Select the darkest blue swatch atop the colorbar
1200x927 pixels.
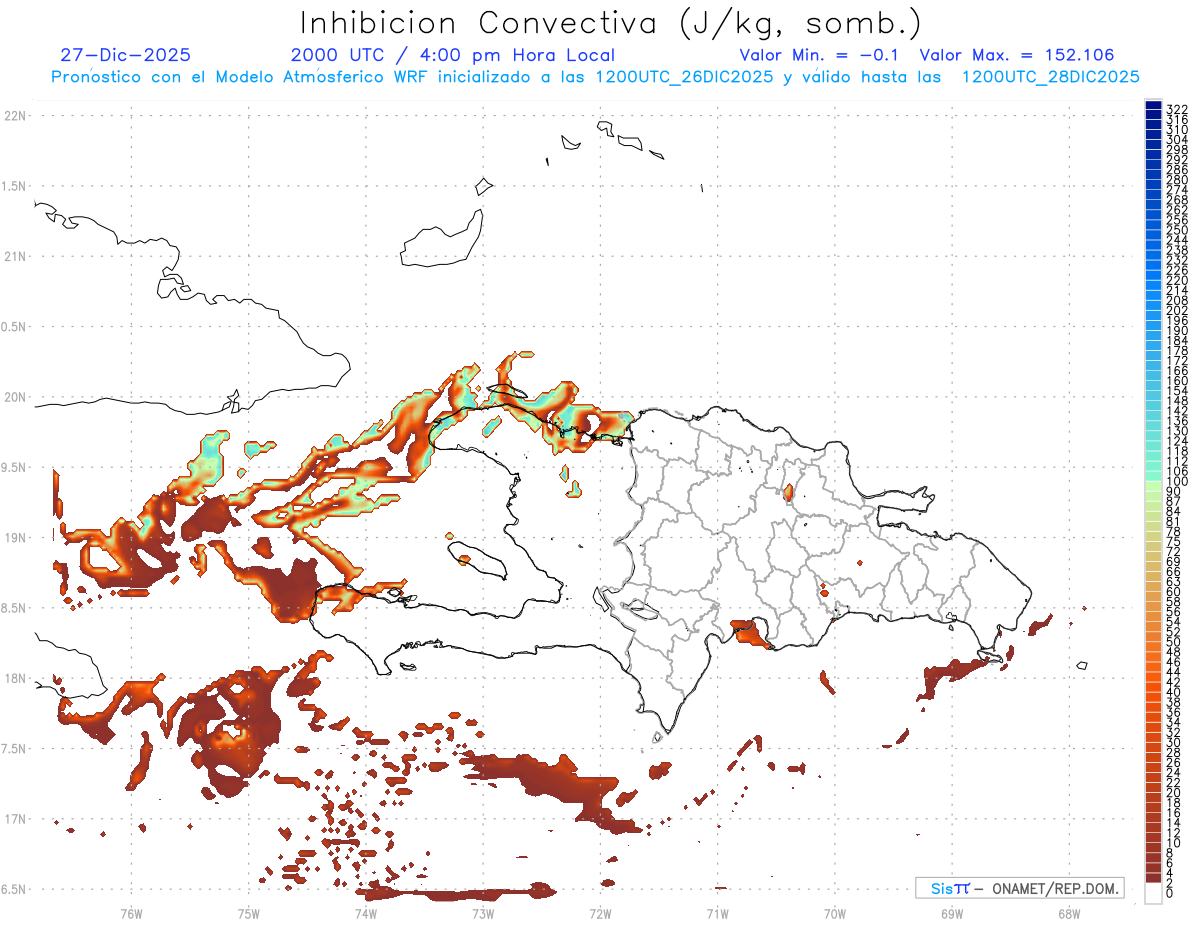tap(1153, 105)
